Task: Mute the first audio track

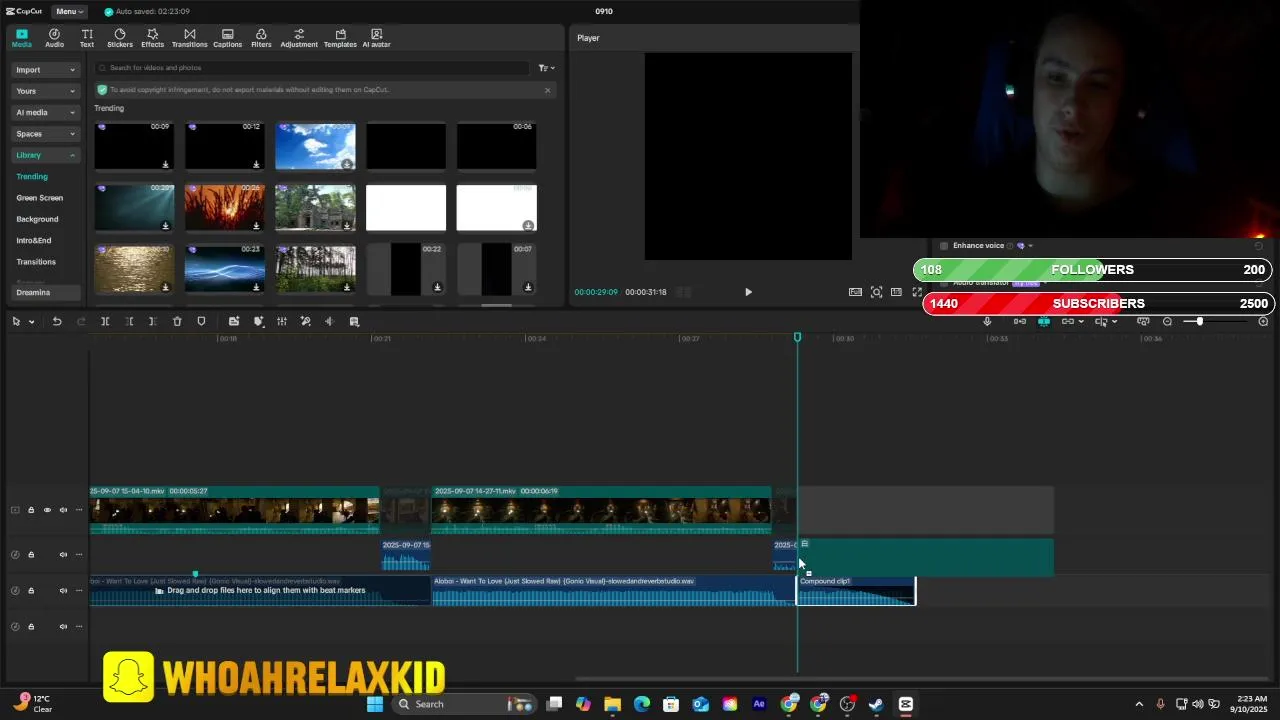Action: coord(63,554)
